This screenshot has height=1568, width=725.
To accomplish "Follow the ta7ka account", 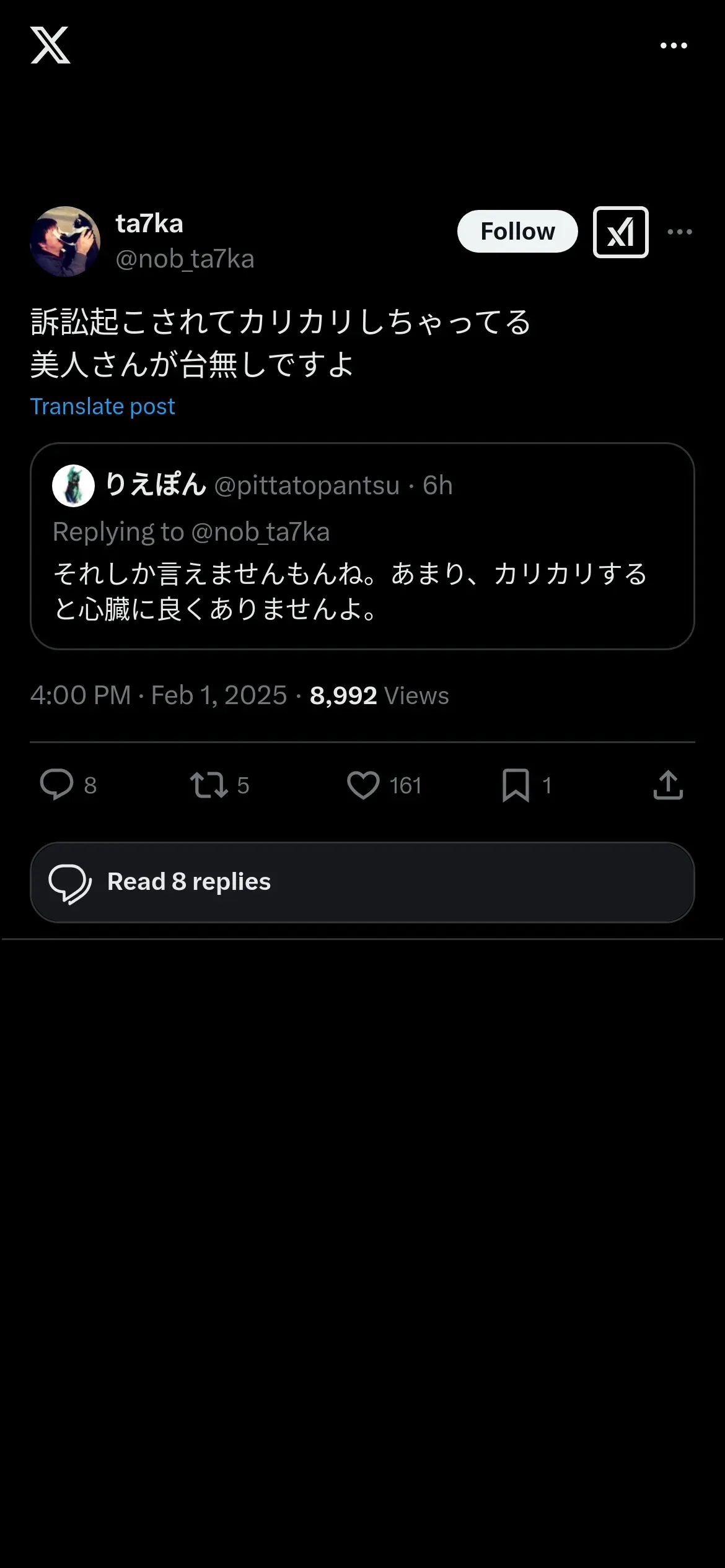I will [x=517, y=232].
